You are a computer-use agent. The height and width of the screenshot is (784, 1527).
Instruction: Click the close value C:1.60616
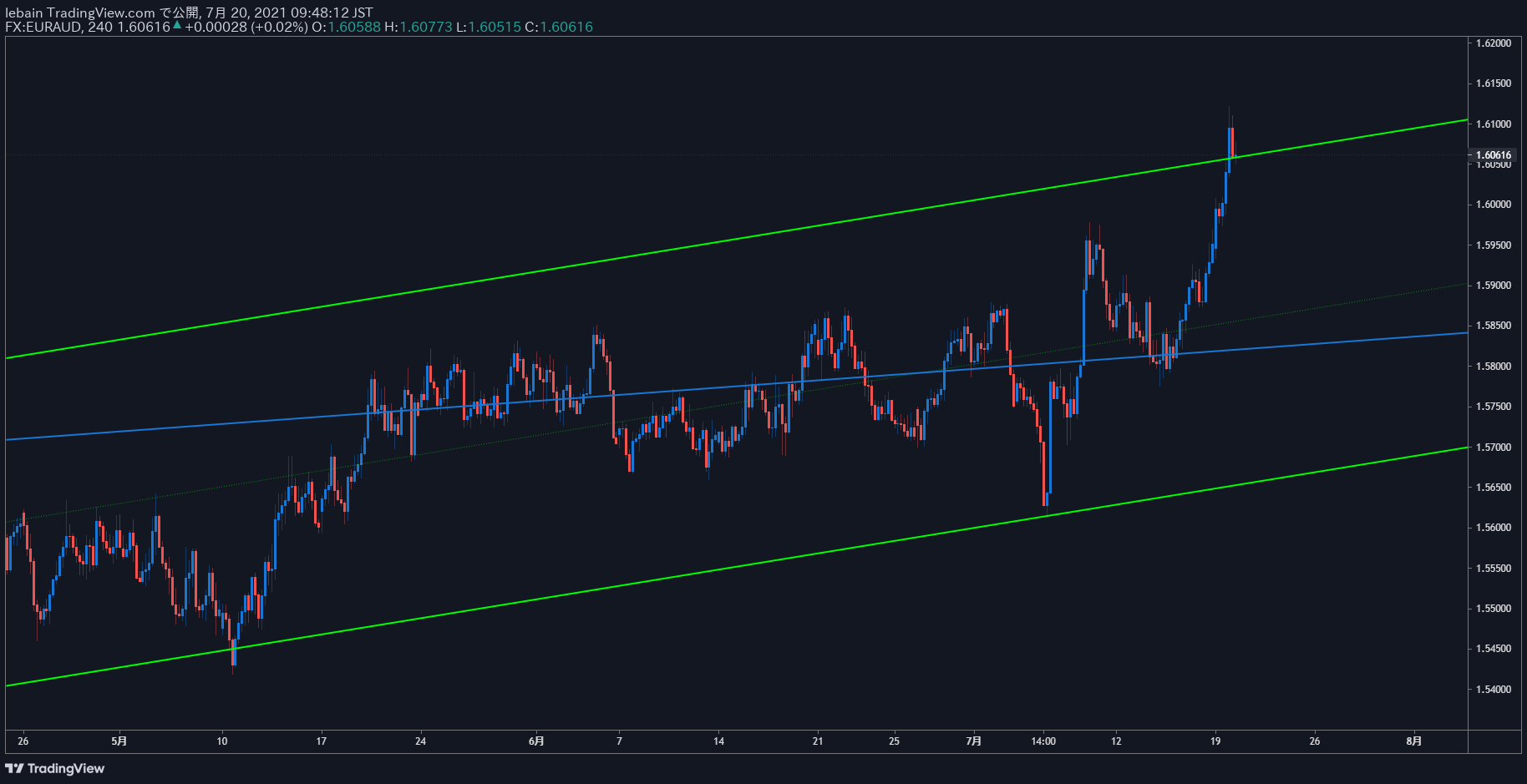559,27
